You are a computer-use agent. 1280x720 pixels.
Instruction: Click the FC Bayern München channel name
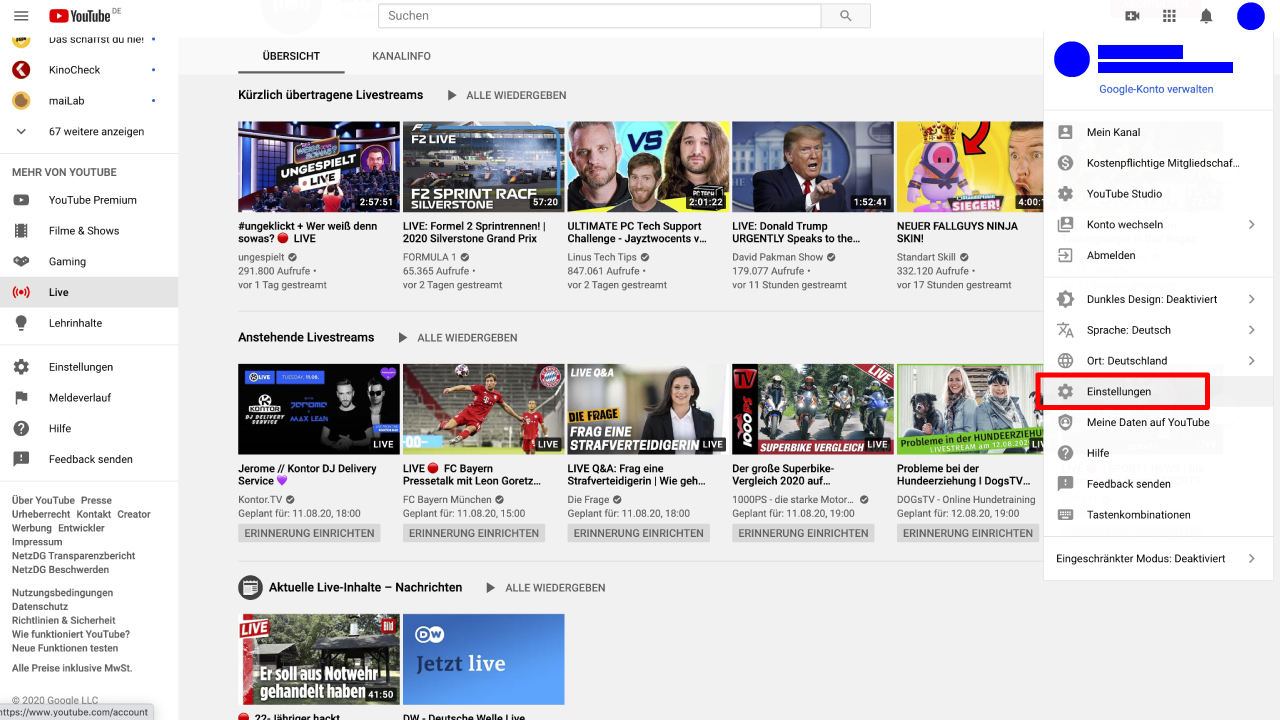[447, 499]
